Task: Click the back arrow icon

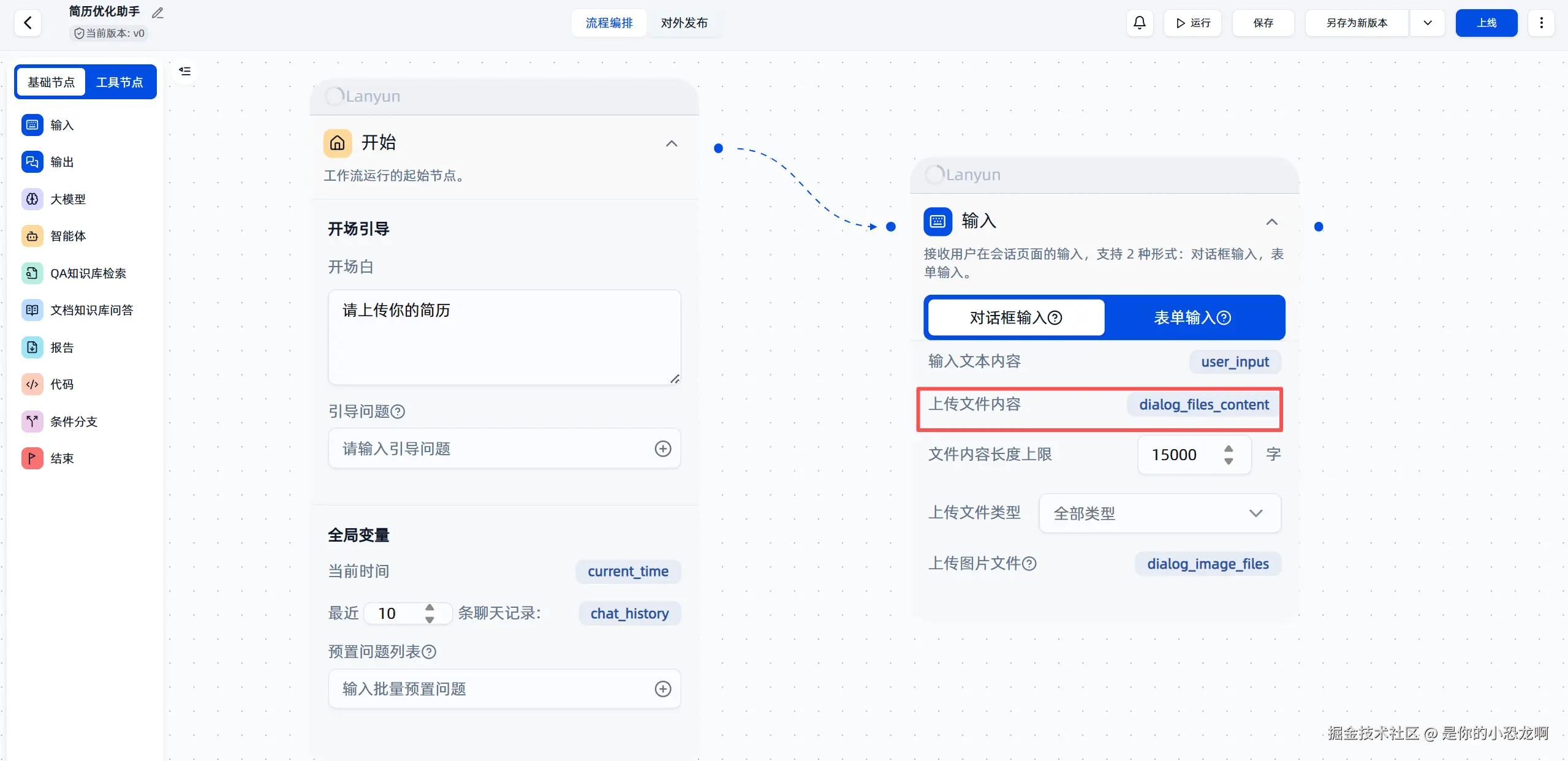Action: 28,23
